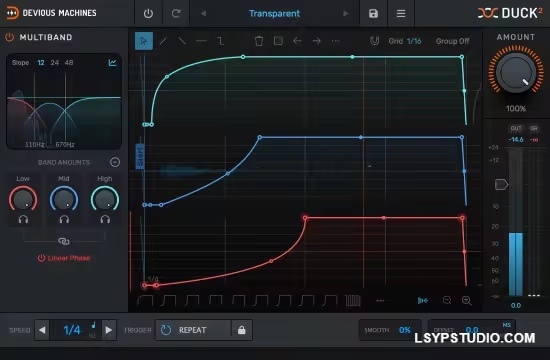The height and width of the screenshot is (360, 550).
Task: Apply the striped bars shape preset
Action: click(x=353, y=301)
